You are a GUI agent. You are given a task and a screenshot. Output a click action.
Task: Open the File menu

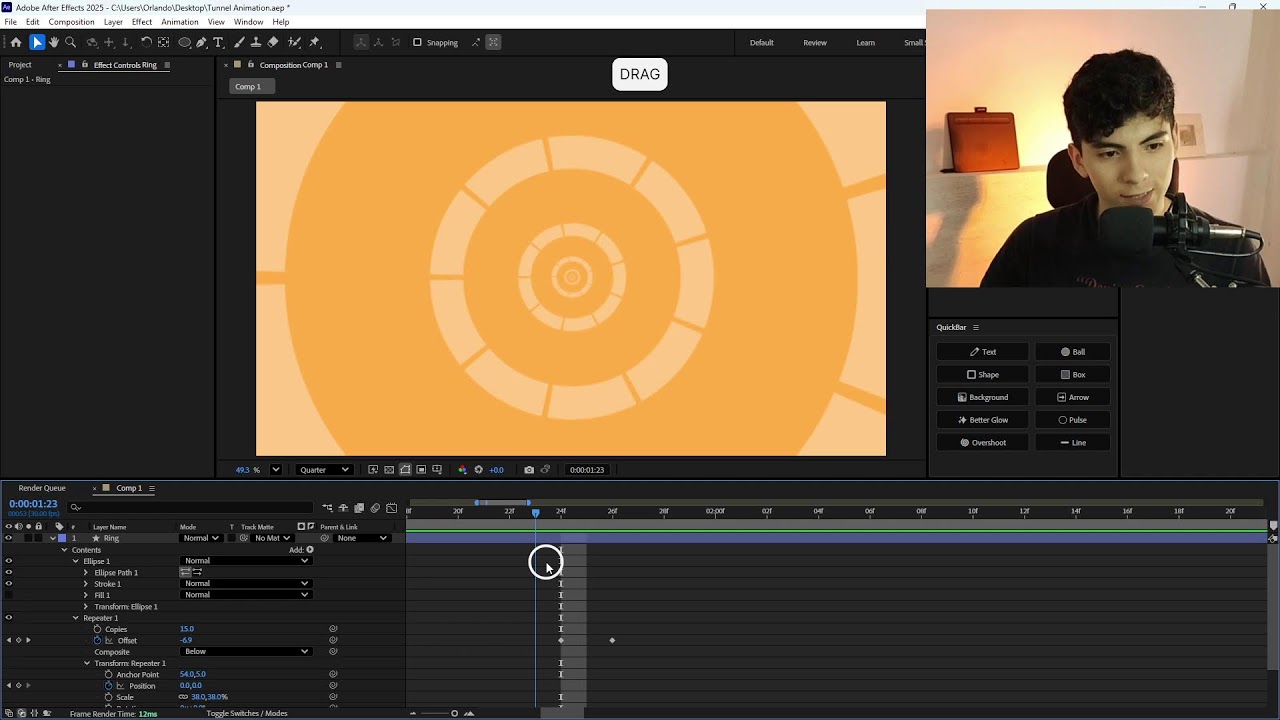click(x=10, y=22)
